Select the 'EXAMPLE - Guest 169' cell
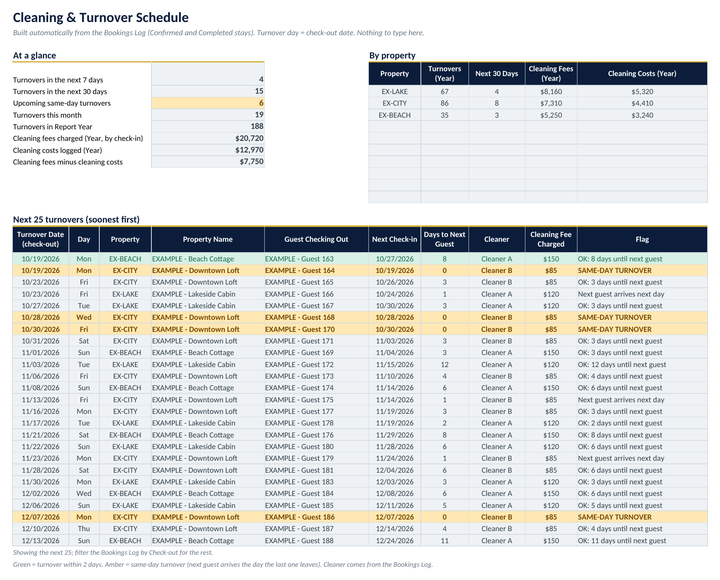Image resolution: width=720 pixels, height=580 pixels. [x=316, y=353]
